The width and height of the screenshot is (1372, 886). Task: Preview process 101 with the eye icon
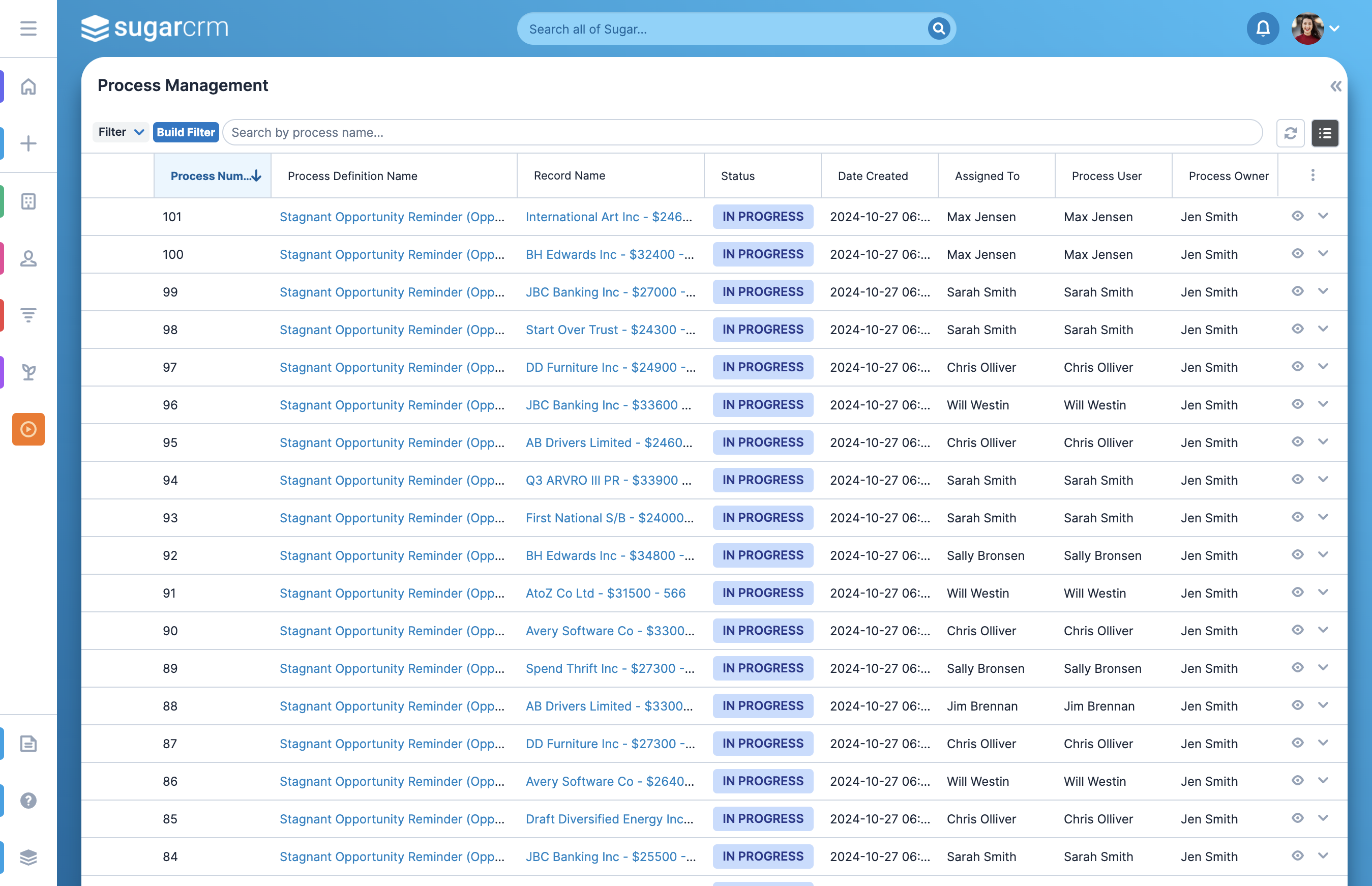coord(1297,216)
